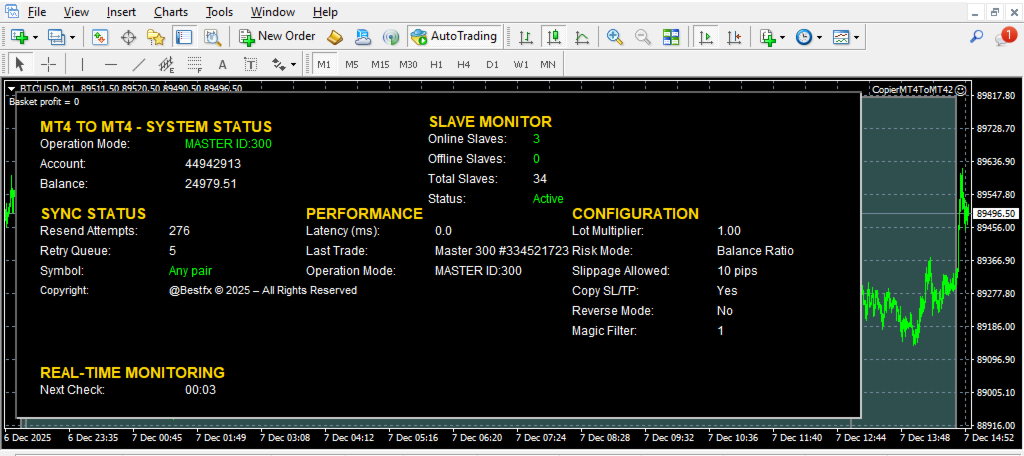The image size is (1024, 456).
Task: Click the notification bubble showing 1 alert
Action: (1006, 37)
